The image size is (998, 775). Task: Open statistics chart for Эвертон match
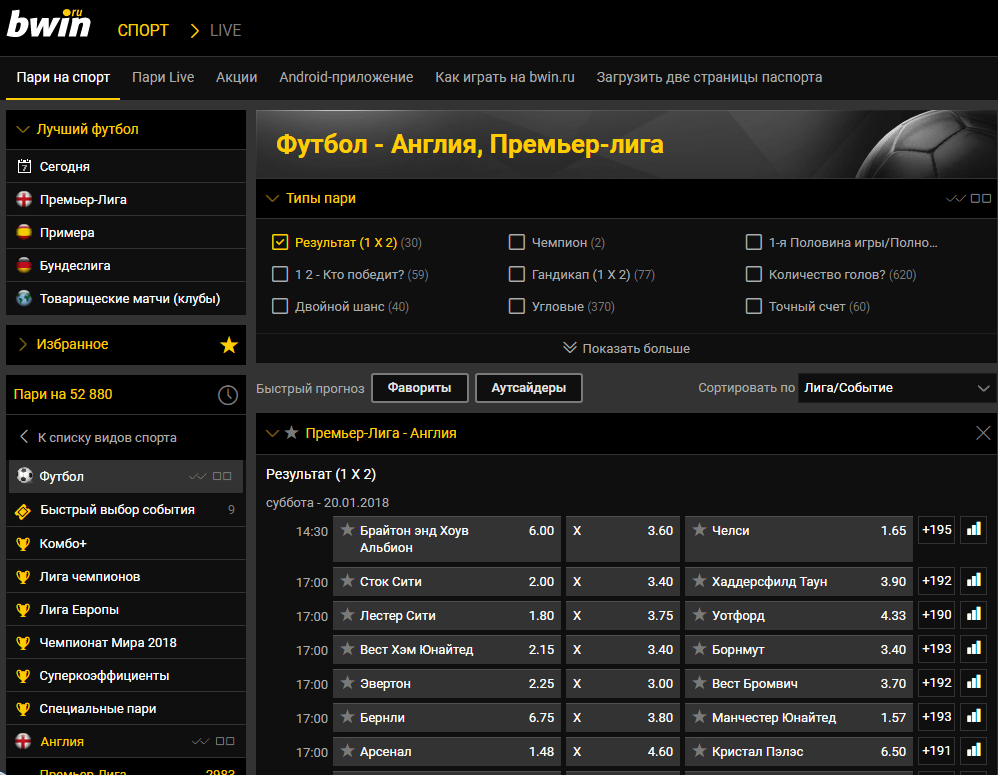pyautogui.click(x=974, y=683)
